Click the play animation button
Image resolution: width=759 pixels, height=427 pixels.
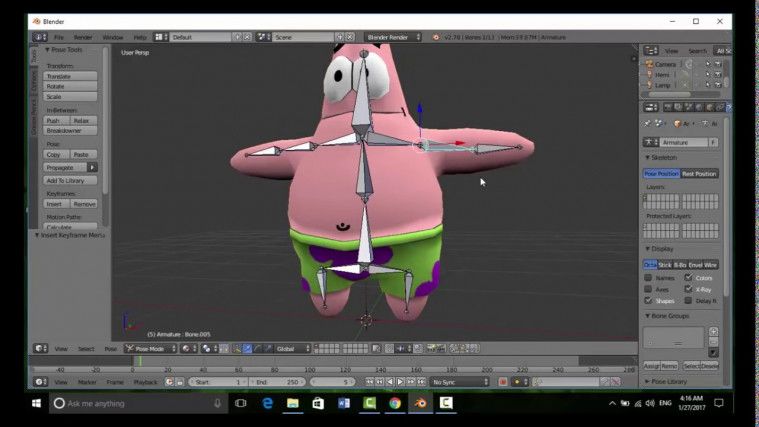point(401,382)
